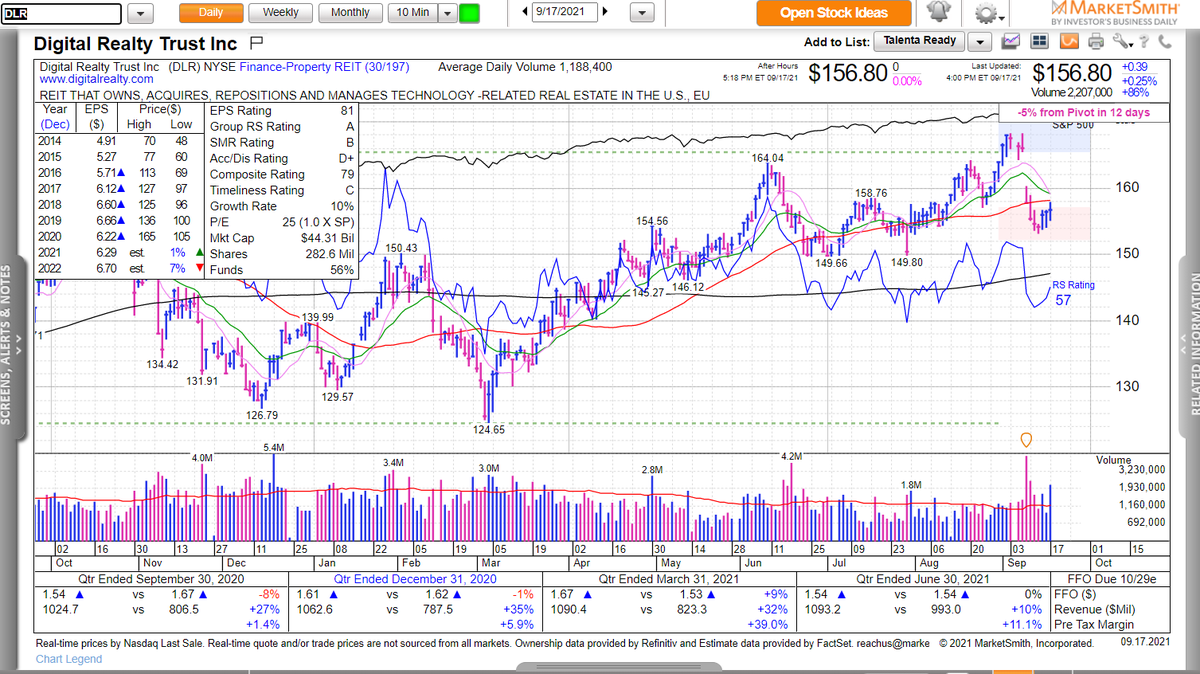
Task: Go to previous date with the left arrow
Action: (524, 12)
